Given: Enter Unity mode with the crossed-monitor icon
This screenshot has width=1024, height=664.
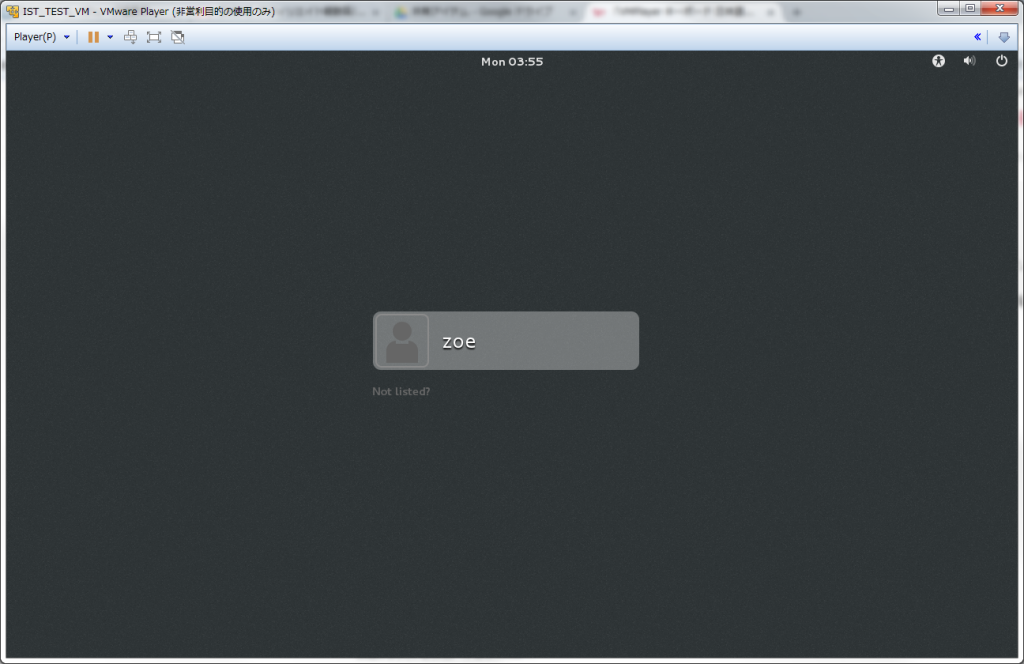Looking at the screenshot, I should pos(177,37).
